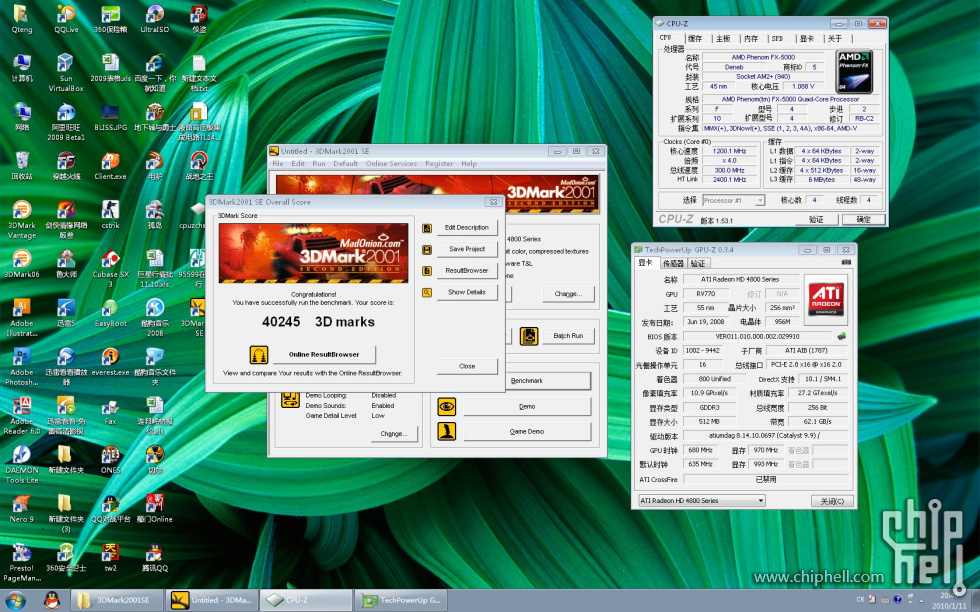Select the Sun VirtualBox desktop icon
980x612 pixels.
66,73
